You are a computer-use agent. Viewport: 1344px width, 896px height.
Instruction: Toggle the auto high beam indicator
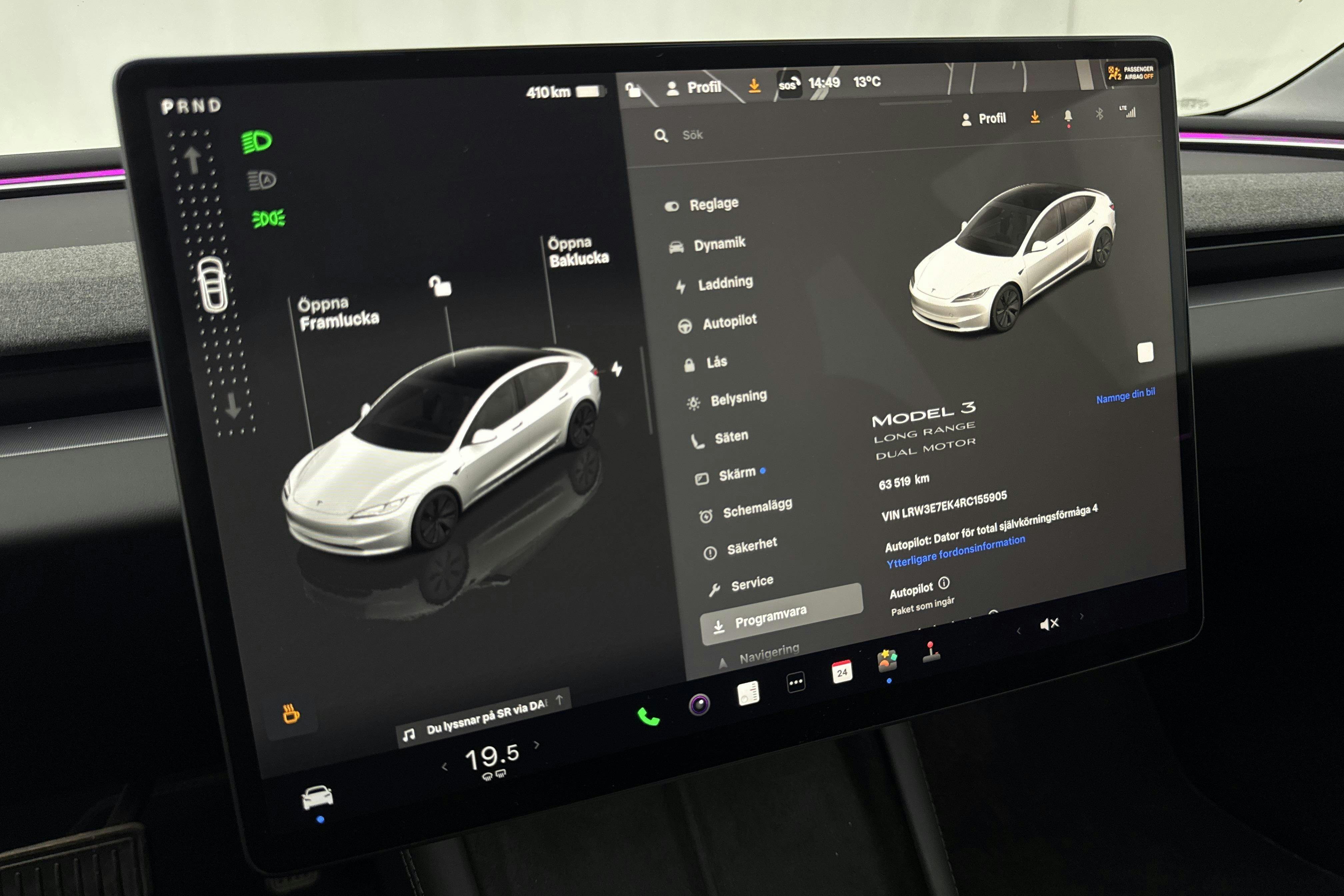(x=262, y=181)
